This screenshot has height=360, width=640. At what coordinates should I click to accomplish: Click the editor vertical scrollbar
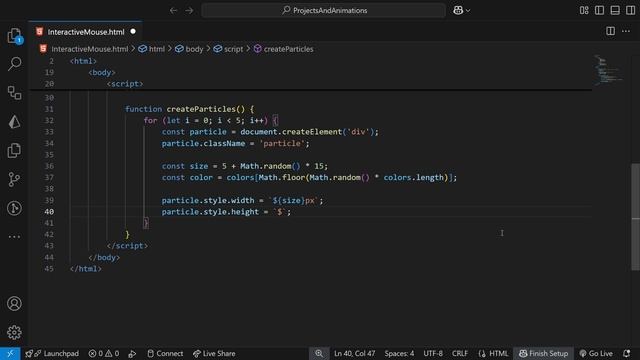[635, 216]
